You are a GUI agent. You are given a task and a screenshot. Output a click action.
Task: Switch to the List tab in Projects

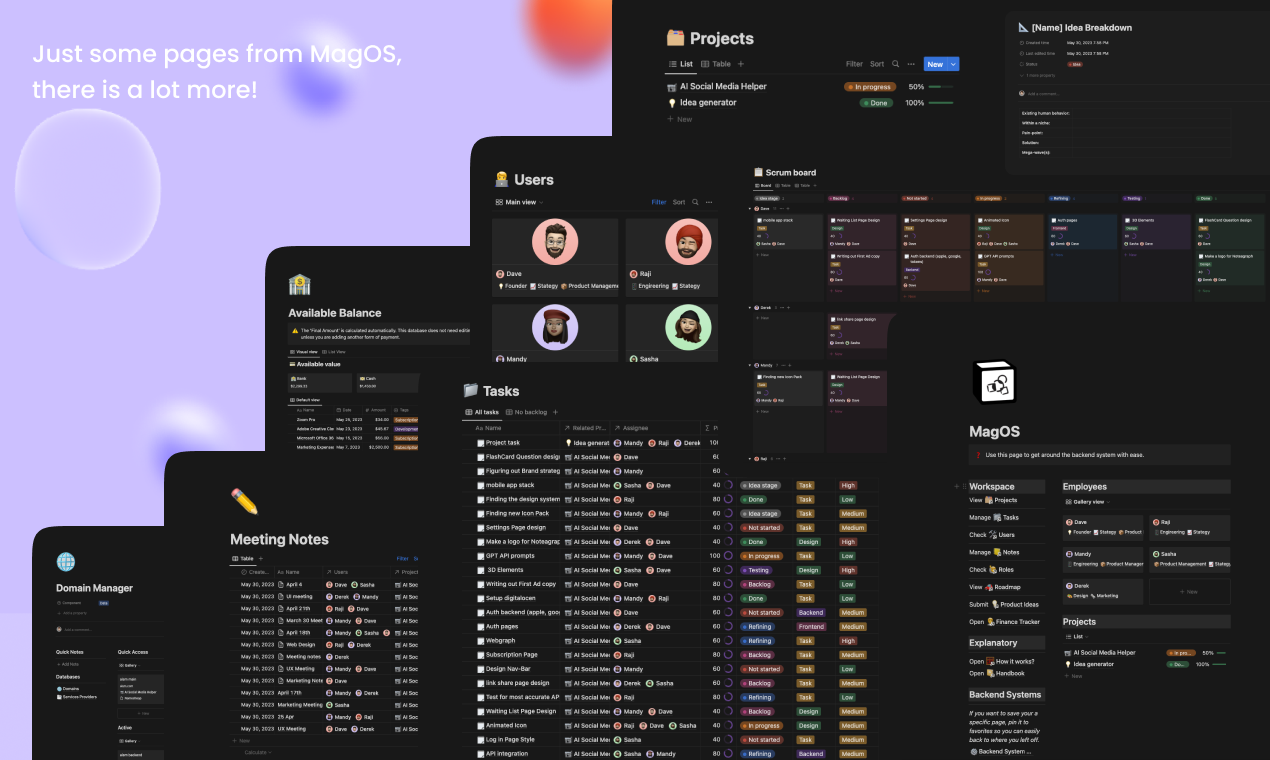tap(680, 64)
